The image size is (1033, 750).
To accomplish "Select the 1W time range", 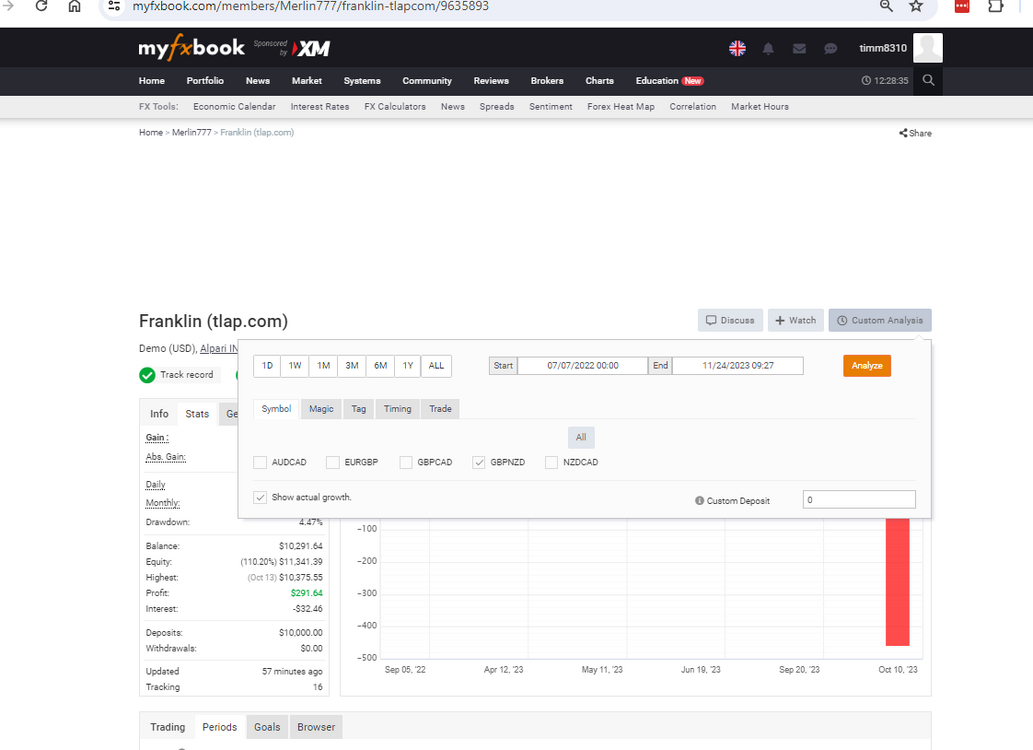I will 294,366.
